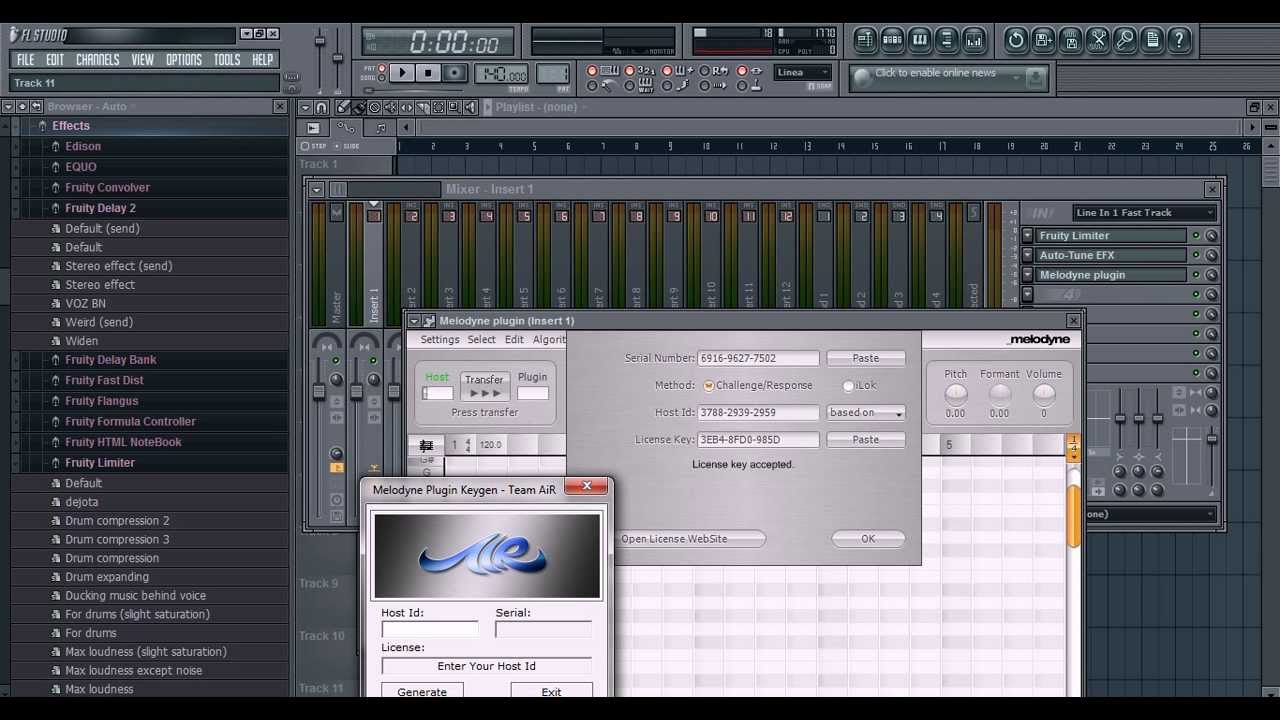Open the Linea snap dropdown
This screenshot has height=720, width=1280.
(803, 72)
